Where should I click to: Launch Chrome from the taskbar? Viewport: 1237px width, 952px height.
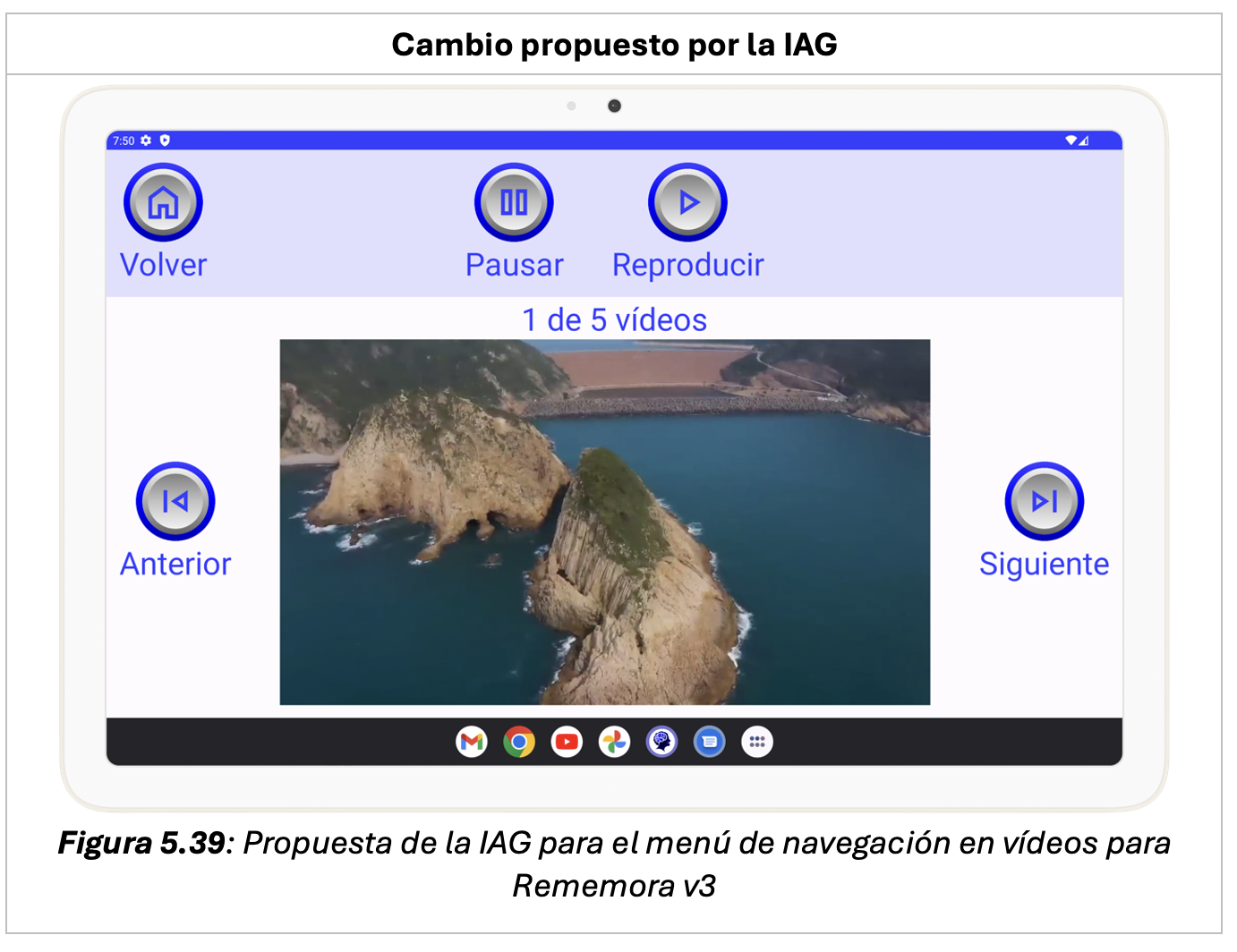pos(519,742)
